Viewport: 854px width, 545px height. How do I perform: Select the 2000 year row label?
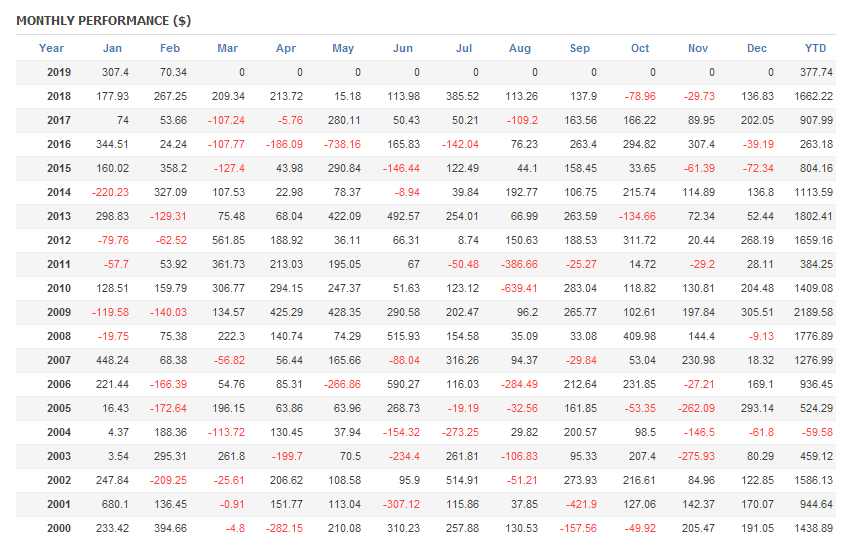(59, 528)
